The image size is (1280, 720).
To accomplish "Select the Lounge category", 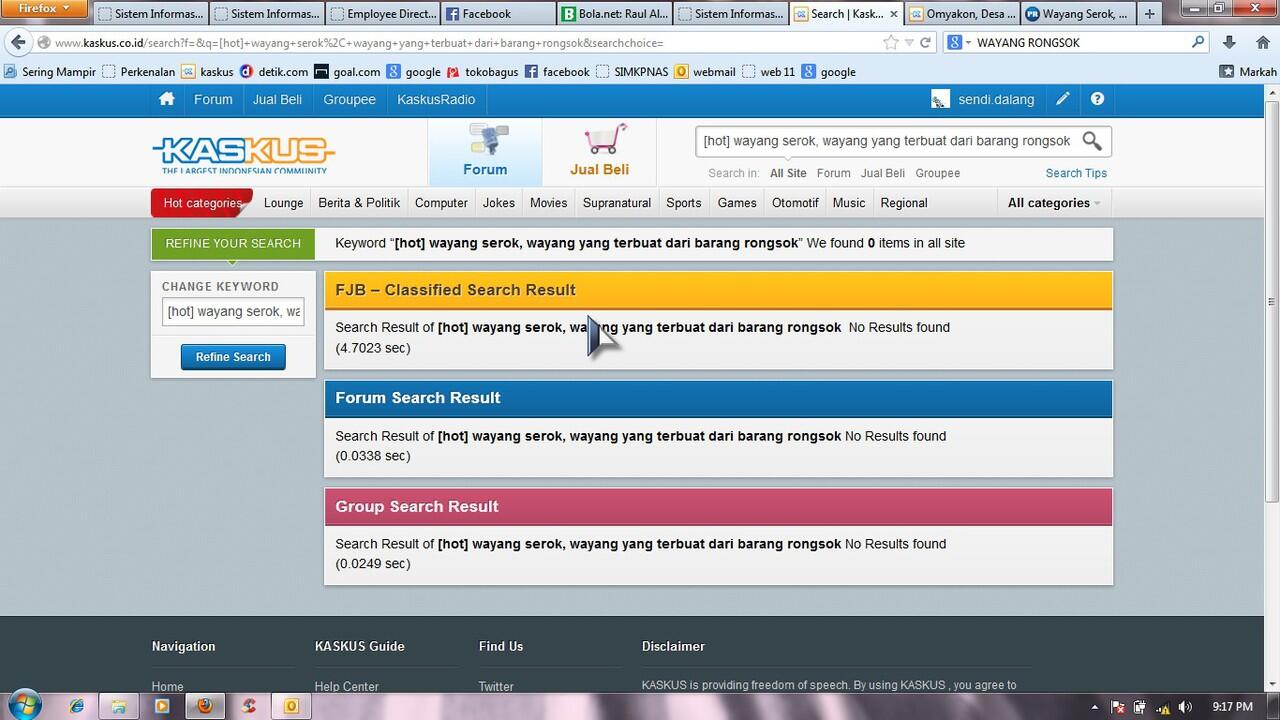I will [x=283, y=203].
